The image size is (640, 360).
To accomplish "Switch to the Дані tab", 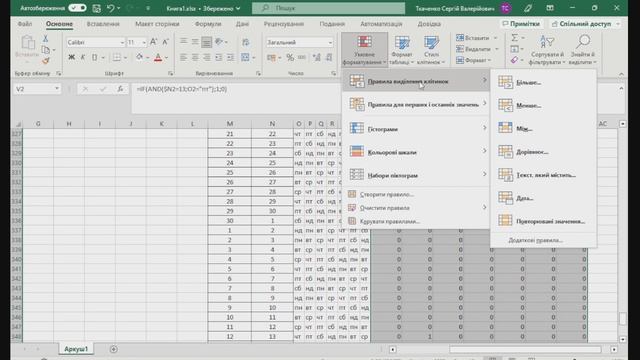I will pos(242,24).
